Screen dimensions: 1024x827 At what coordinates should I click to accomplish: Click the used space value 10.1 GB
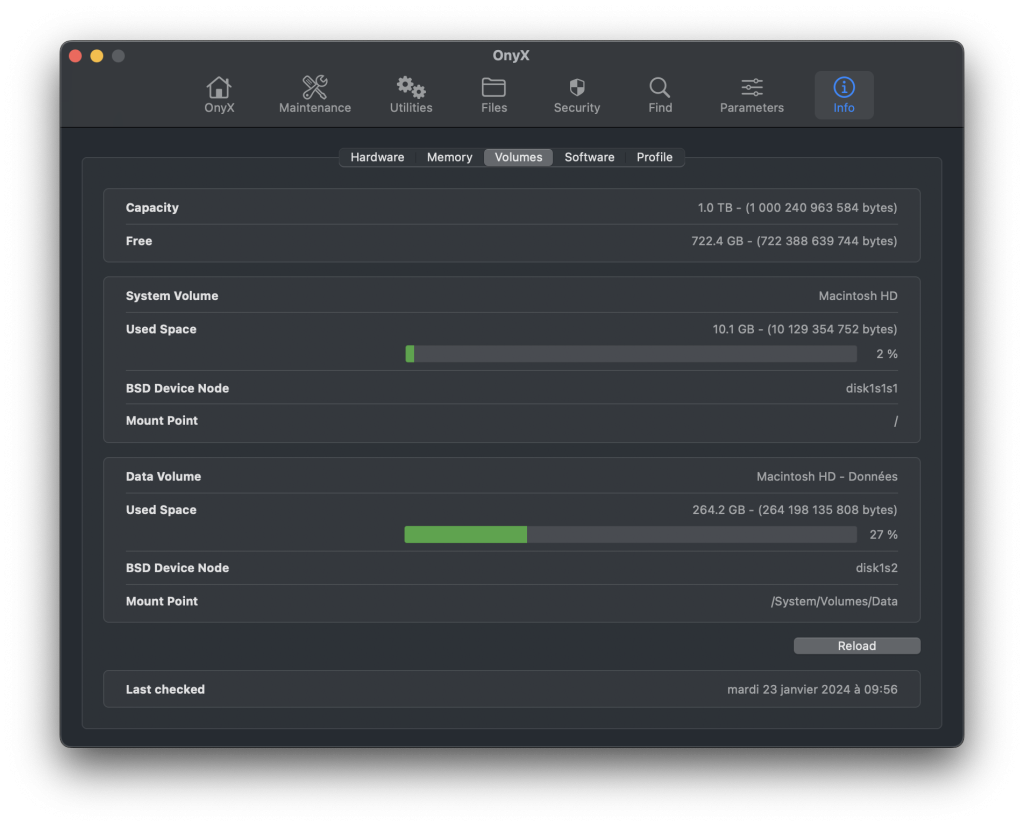click(805, 329)
